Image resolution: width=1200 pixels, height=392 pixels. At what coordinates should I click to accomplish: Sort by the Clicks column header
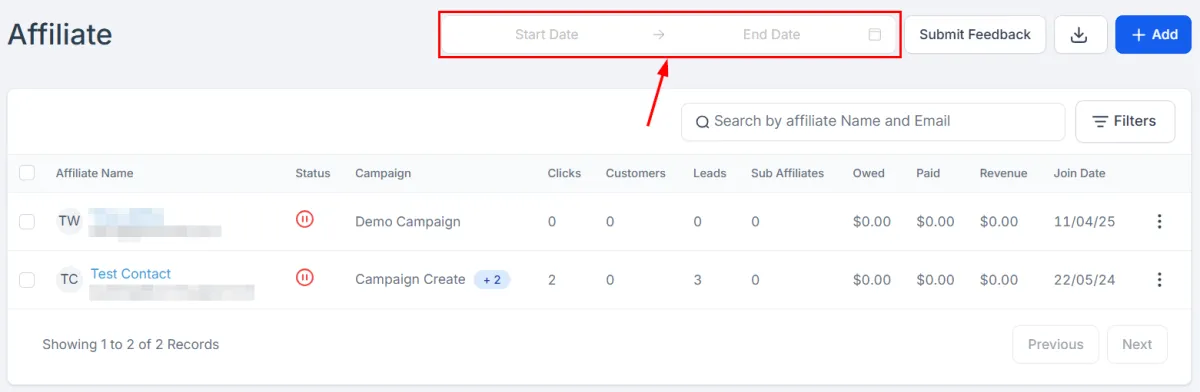[564, 173]
